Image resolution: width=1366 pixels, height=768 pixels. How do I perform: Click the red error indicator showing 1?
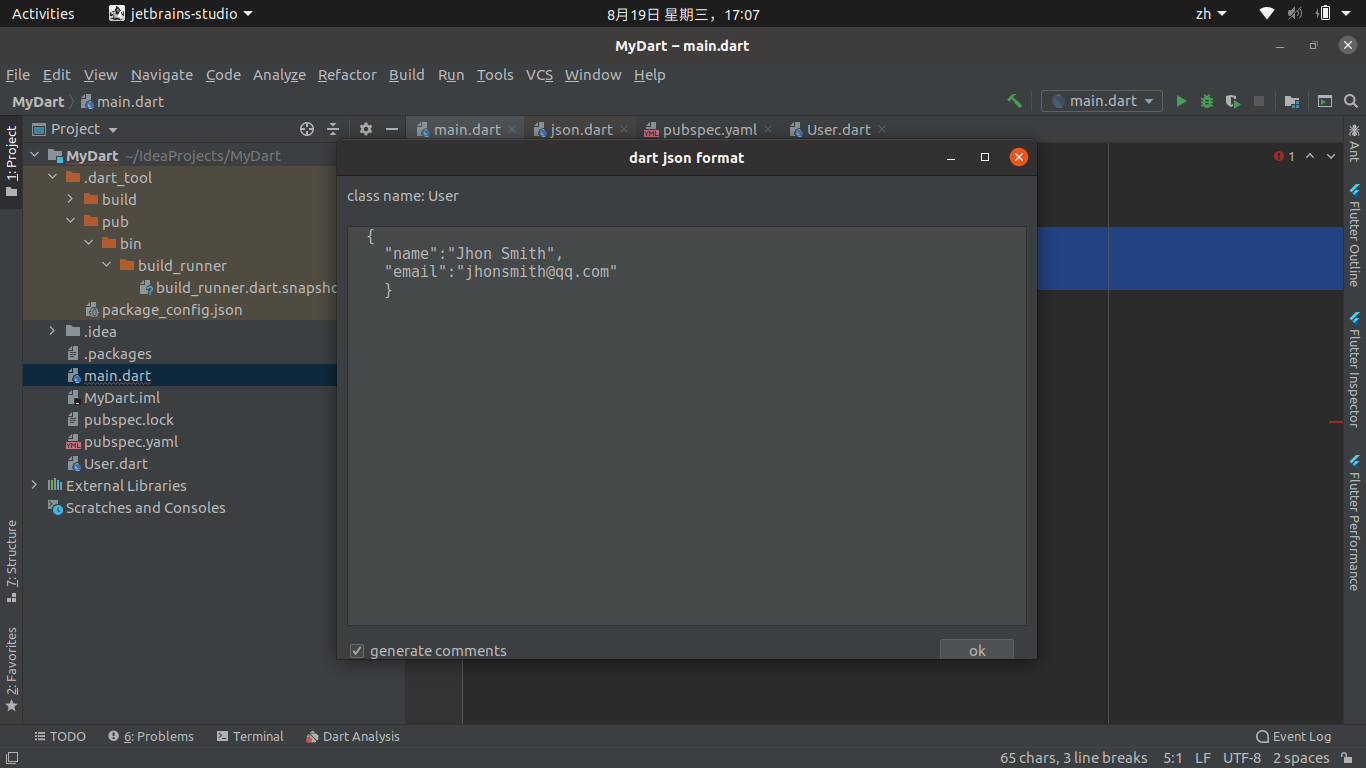(x=1284, y=156)
